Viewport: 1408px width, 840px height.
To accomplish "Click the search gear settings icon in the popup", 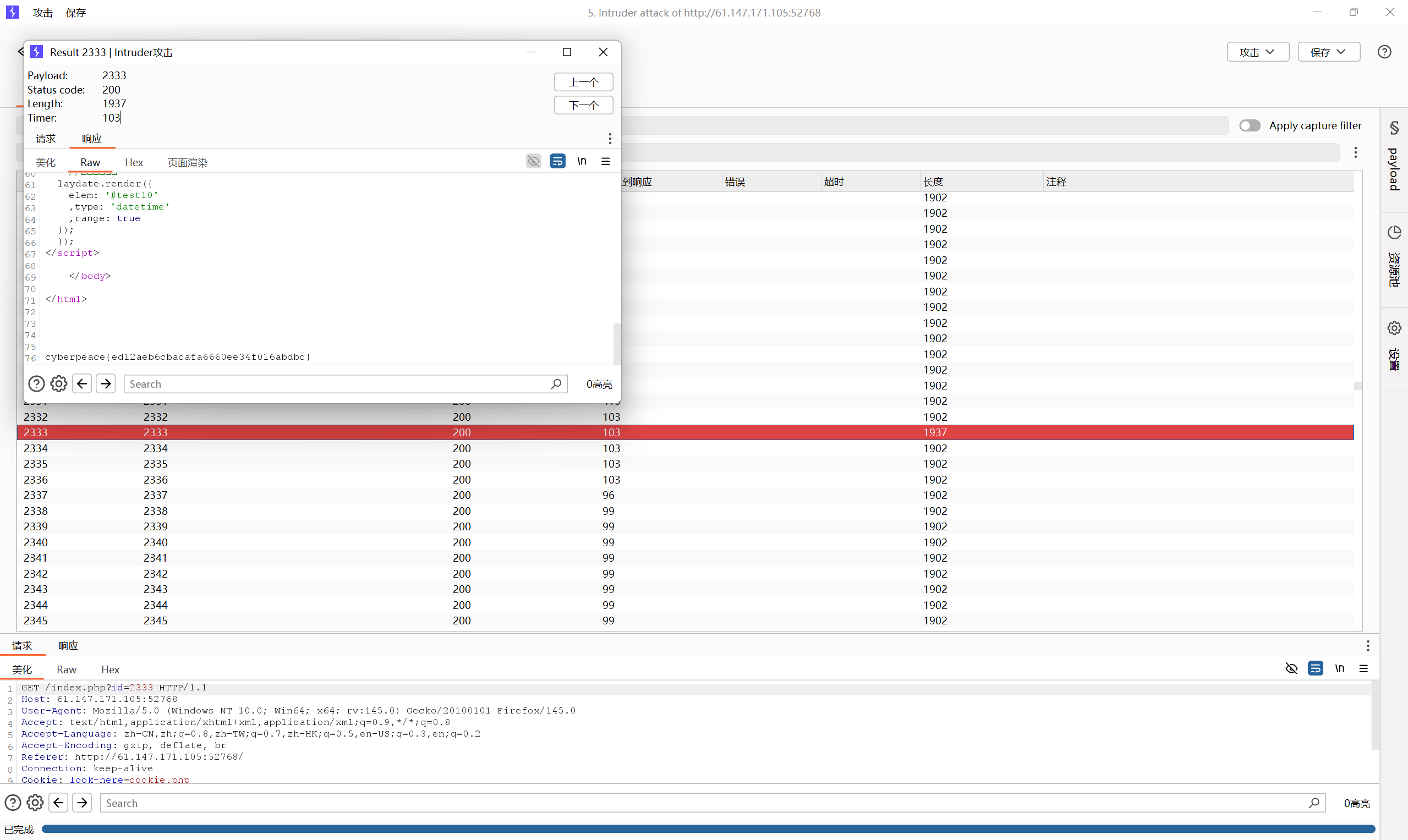I will [x=59, y=384].
